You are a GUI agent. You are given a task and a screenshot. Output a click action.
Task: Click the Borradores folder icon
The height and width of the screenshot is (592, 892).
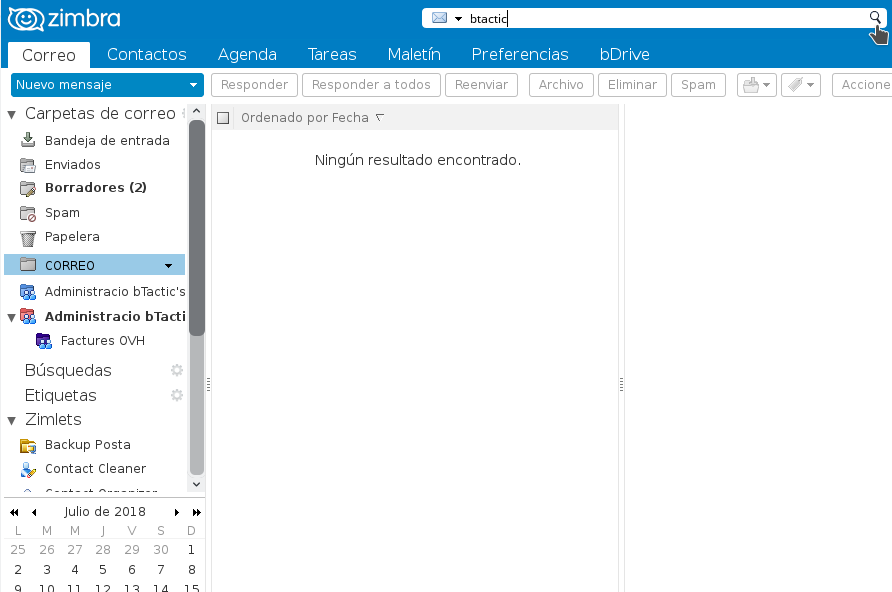point(28,188)
